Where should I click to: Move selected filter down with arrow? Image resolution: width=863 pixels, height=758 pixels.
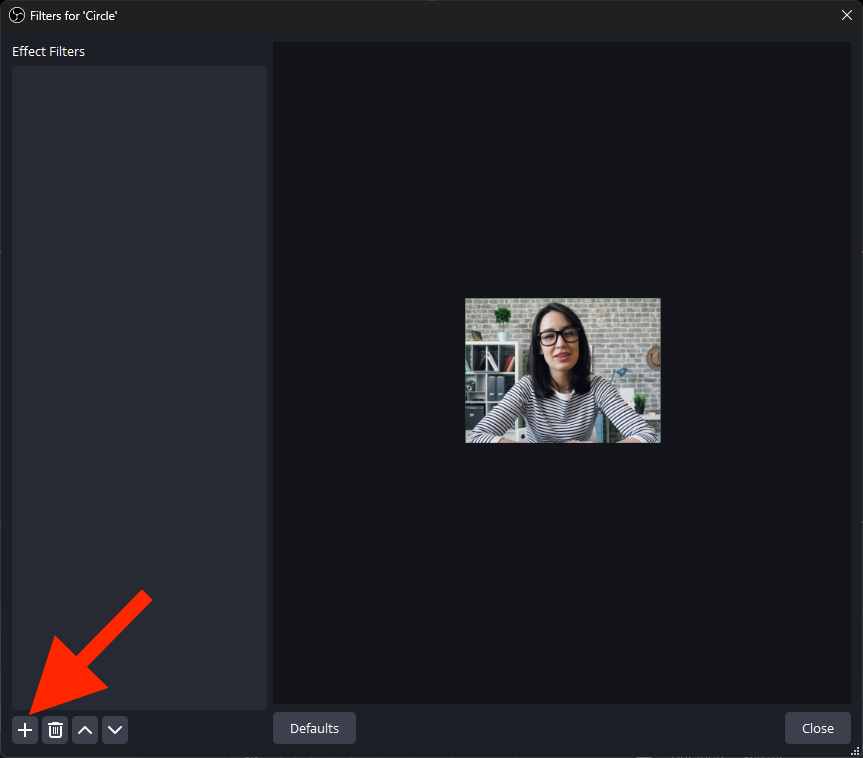click(115, 730)
